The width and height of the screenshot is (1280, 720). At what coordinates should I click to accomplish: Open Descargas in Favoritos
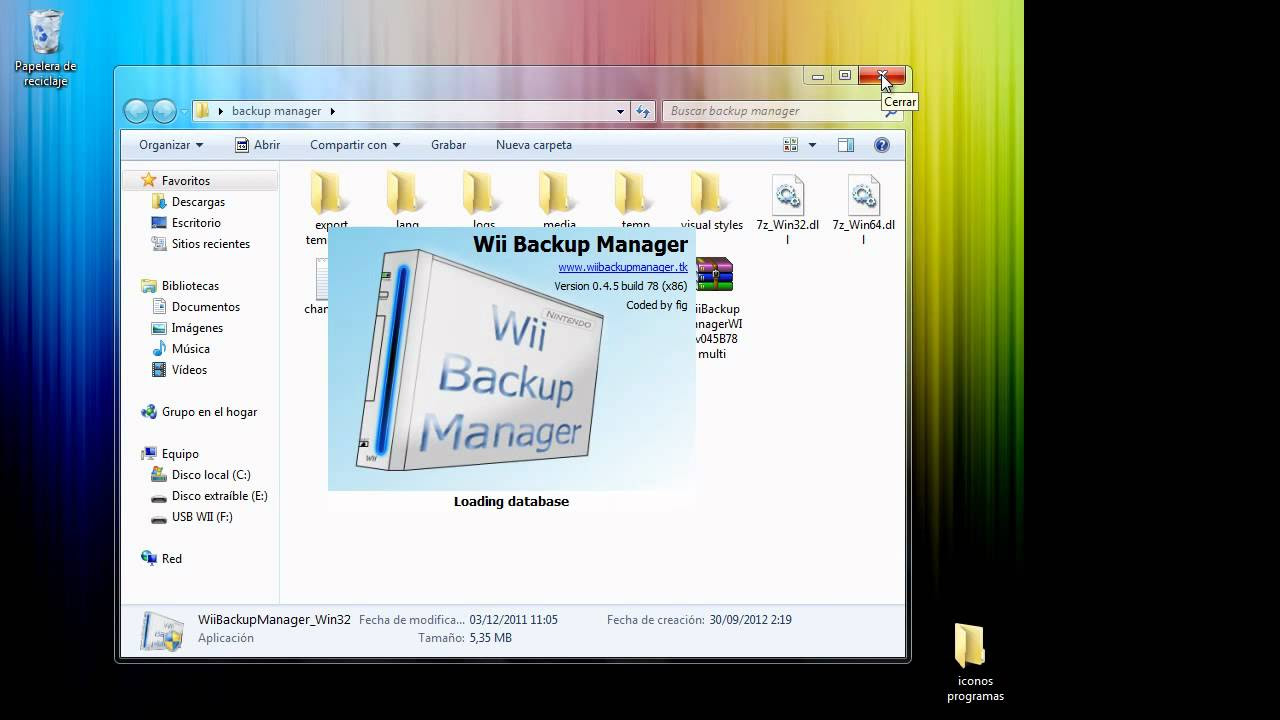(x=198, y=202)
